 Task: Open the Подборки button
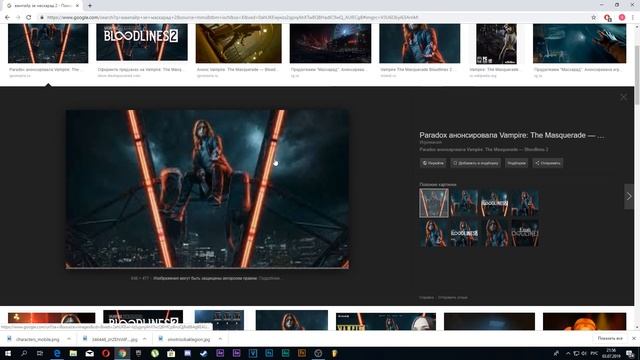(516, 163)
